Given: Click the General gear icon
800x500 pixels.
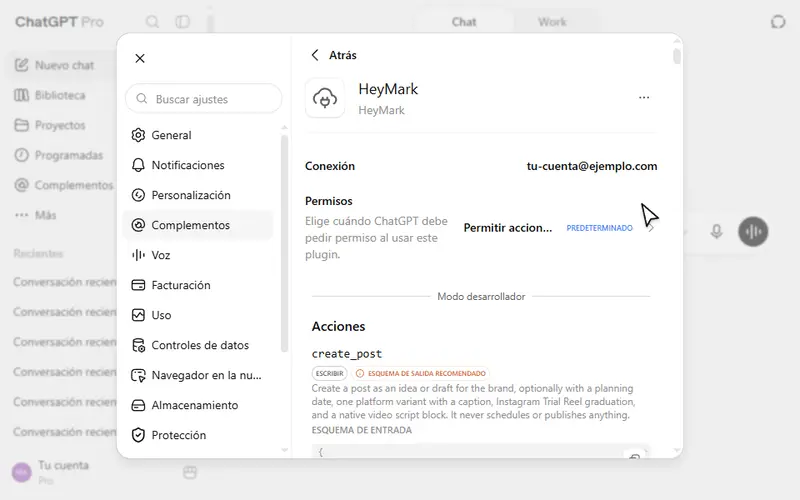Looking at the screenshot, I should coord(138,135).
